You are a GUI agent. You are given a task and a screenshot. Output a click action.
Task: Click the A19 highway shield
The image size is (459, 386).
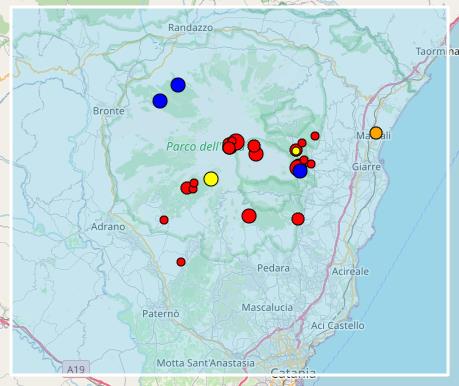[76, 369]
